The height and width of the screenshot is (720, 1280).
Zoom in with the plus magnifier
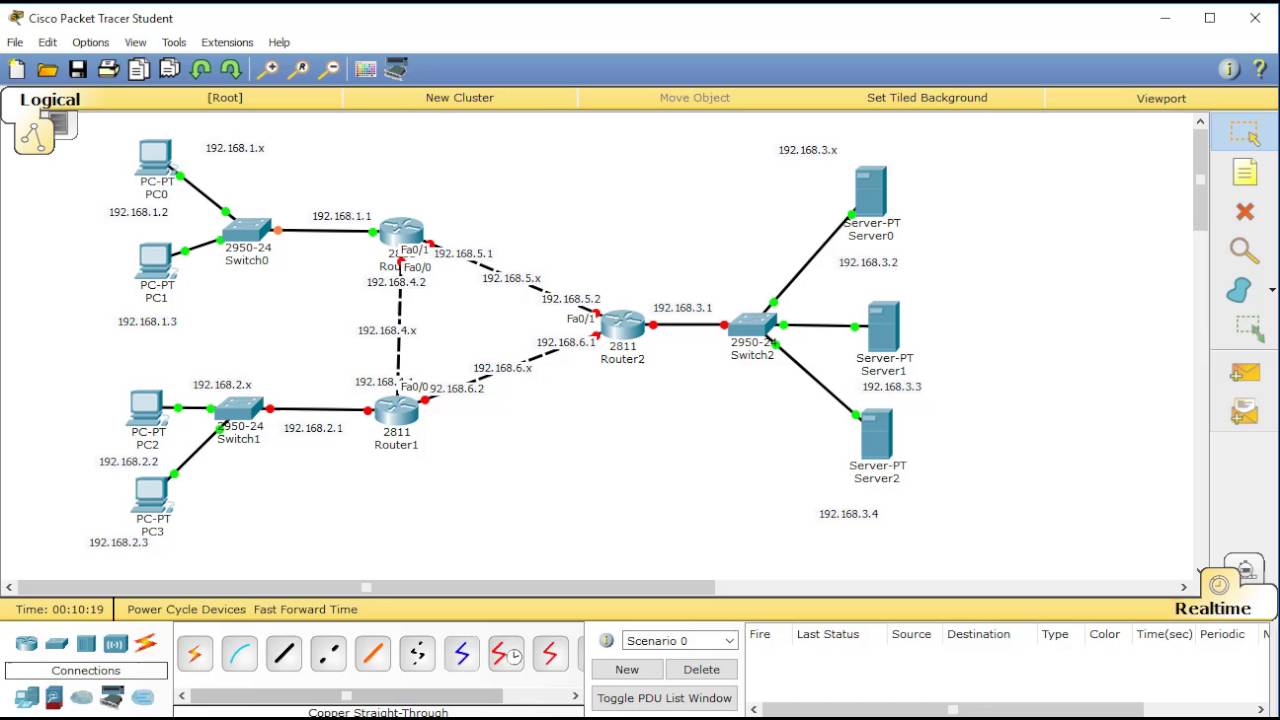[267, 69]
